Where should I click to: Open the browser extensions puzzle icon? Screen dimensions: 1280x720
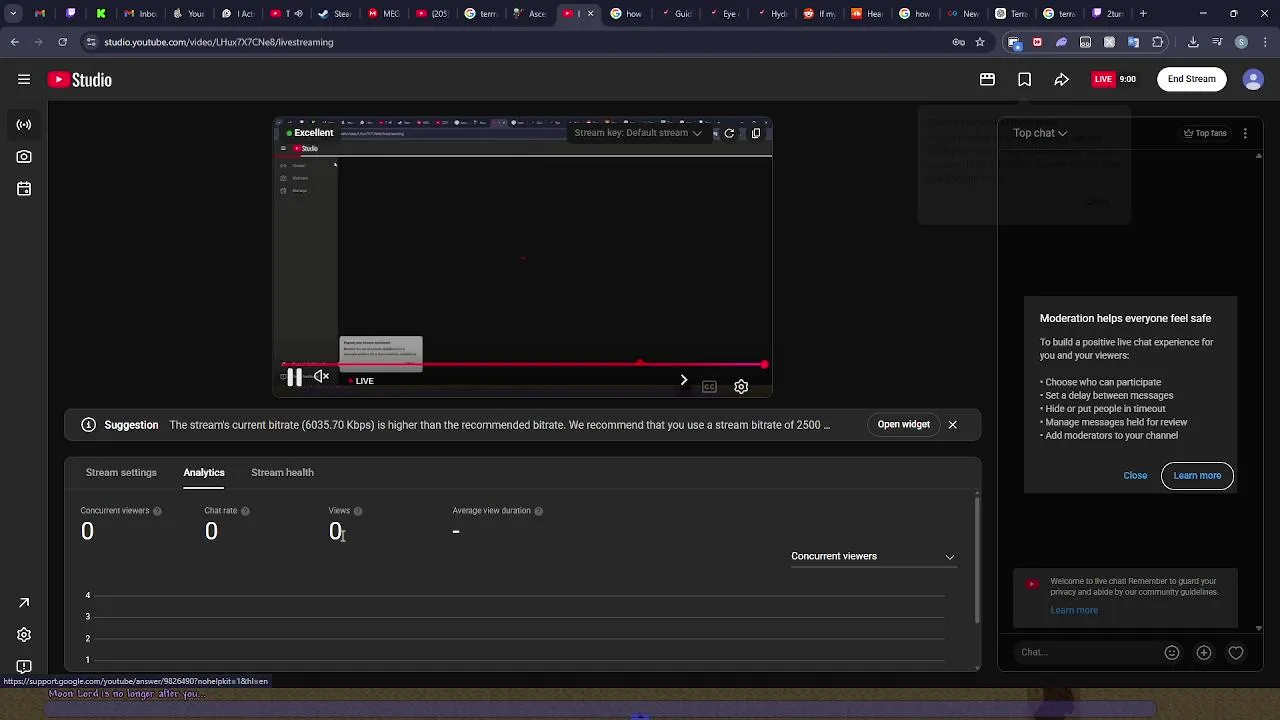1158,42
